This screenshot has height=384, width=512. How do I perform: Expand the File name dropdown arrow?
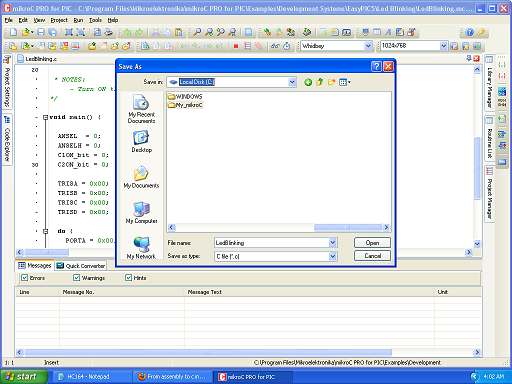332,243
